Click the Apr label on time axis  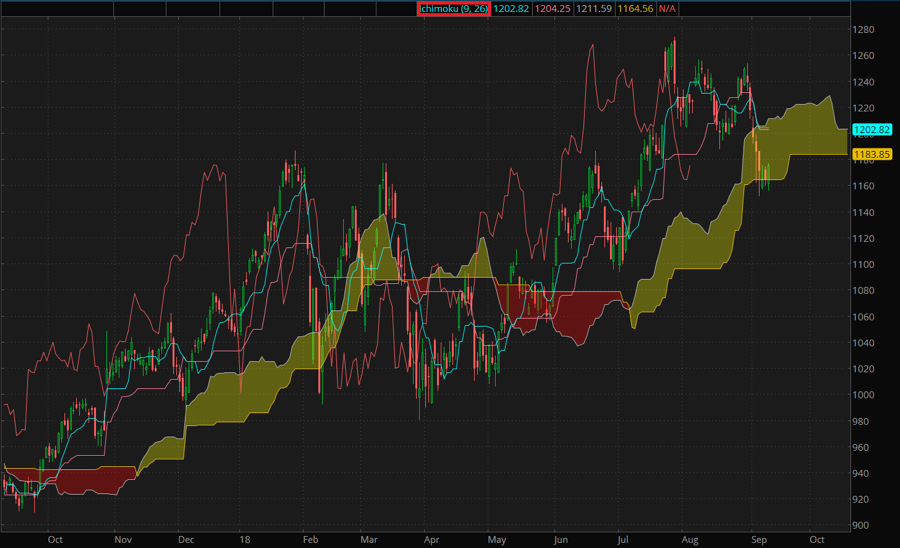432,539
